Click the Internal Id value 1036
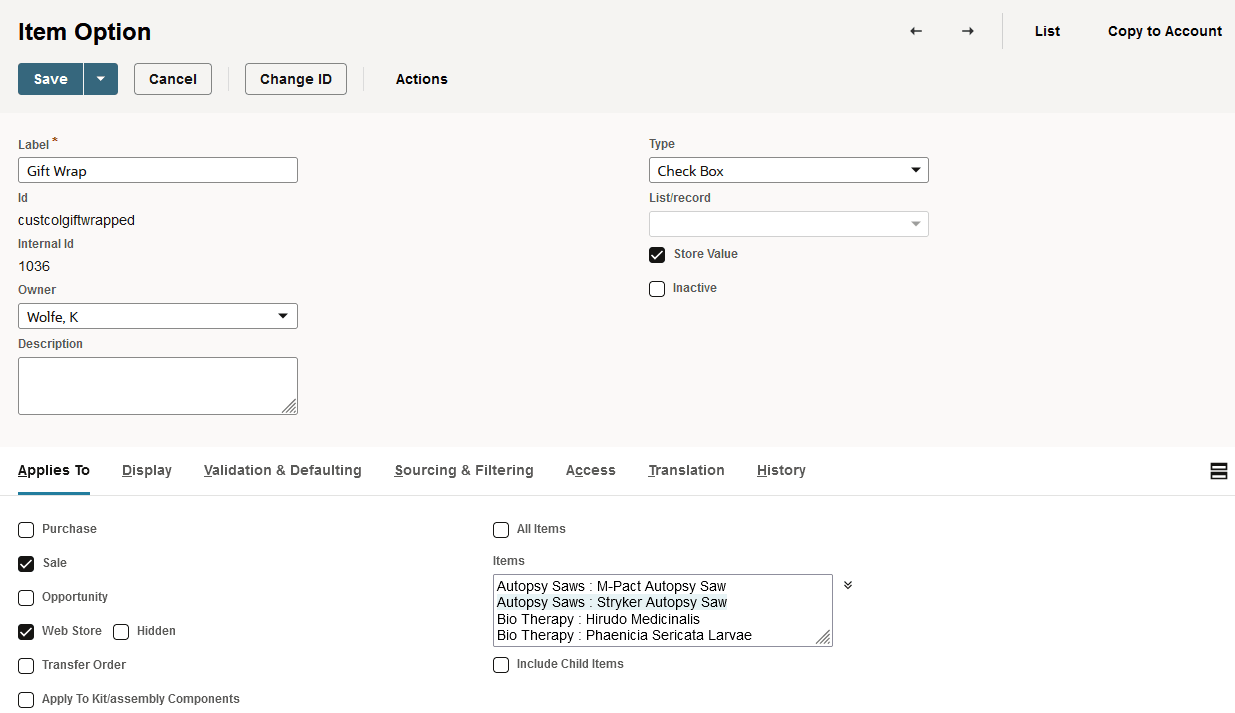Viewport: 1235px width, 713px height. click(34, 266)
